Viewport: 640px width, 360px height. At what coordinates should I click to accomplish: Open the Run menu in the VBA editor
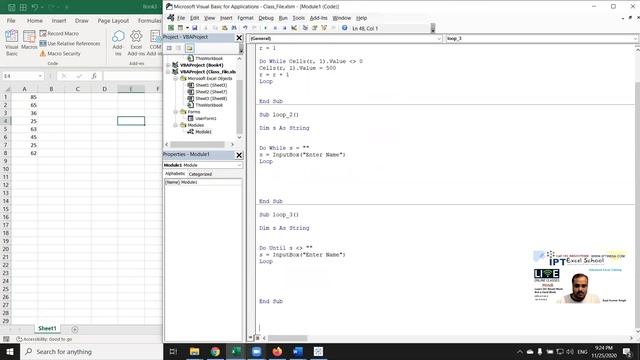tap(283, 18)
